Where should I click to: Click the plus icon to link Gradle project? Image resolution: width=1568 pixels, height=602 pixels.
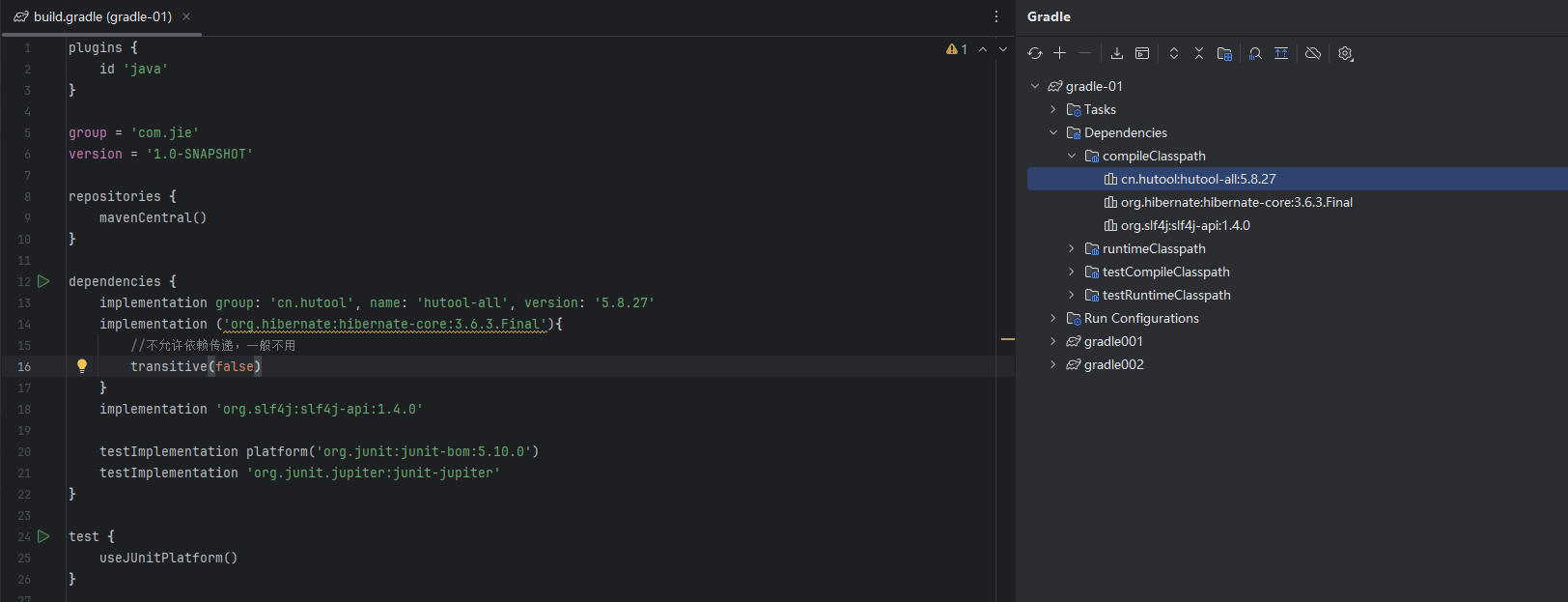pyautogui.click(x=1059, y=53)
